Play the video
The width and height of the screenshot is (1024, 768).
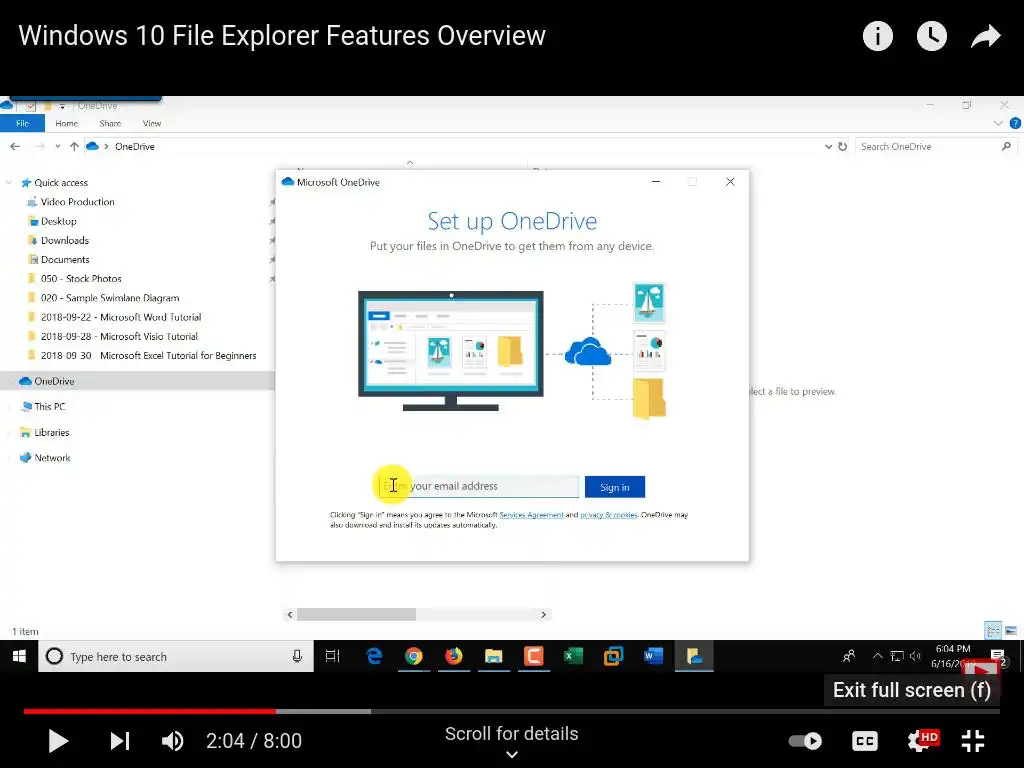click(58, 741)
